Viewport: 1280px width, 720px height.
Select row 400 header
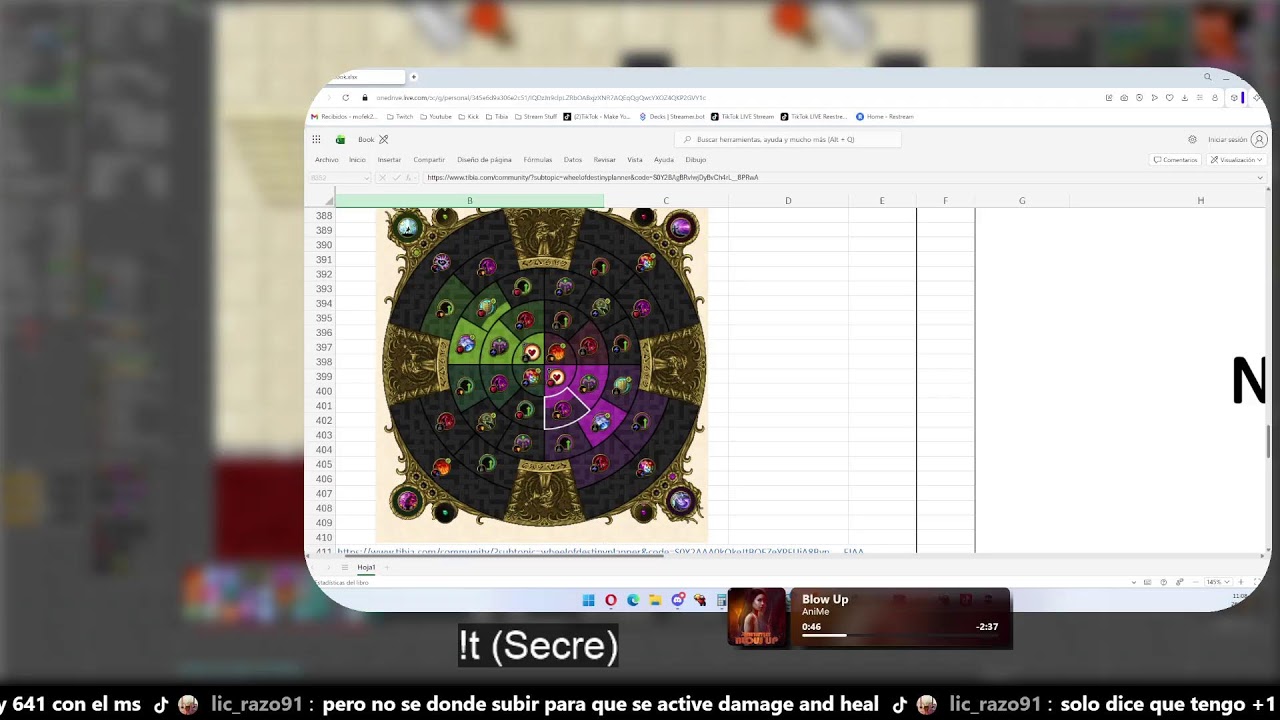324,391
